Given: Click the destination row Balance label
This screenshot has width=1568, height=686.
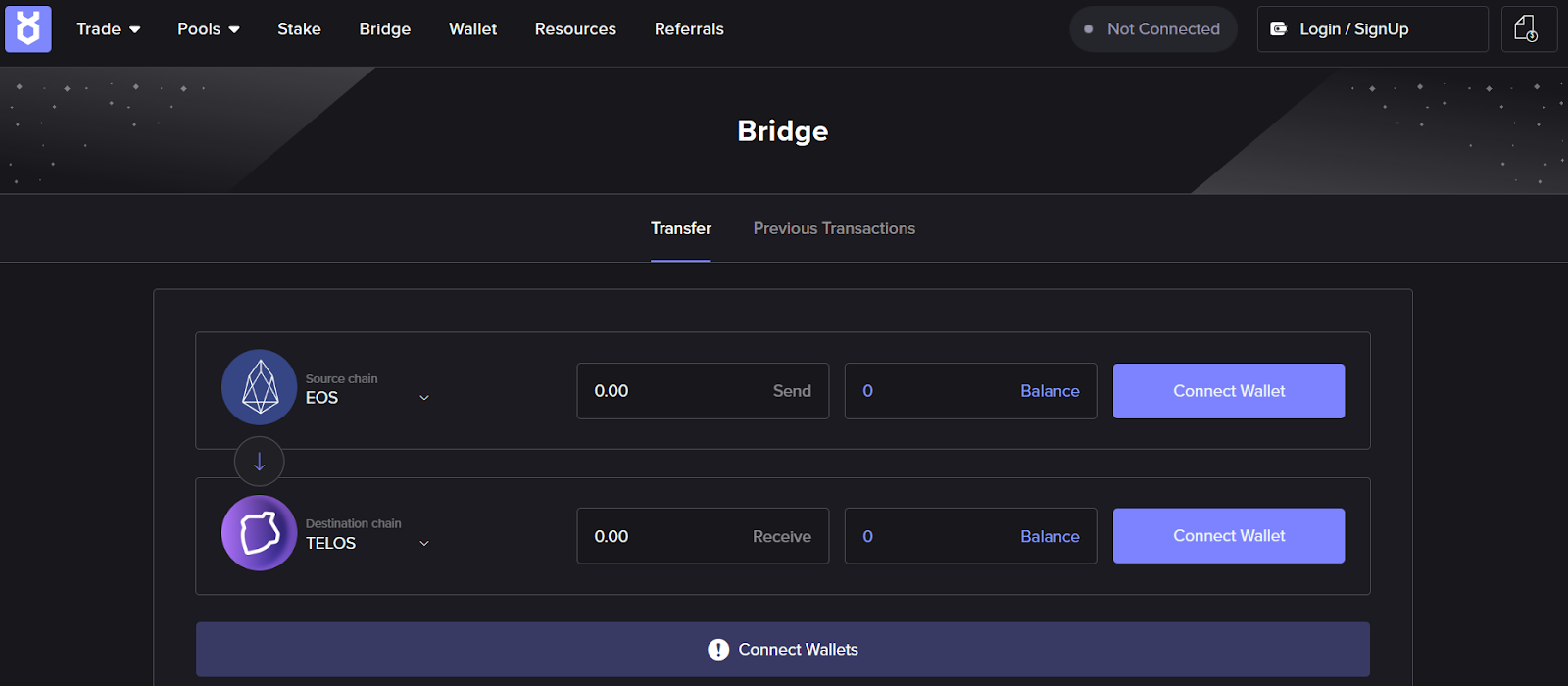Looking at the screenshot, I should [1050, 536].
